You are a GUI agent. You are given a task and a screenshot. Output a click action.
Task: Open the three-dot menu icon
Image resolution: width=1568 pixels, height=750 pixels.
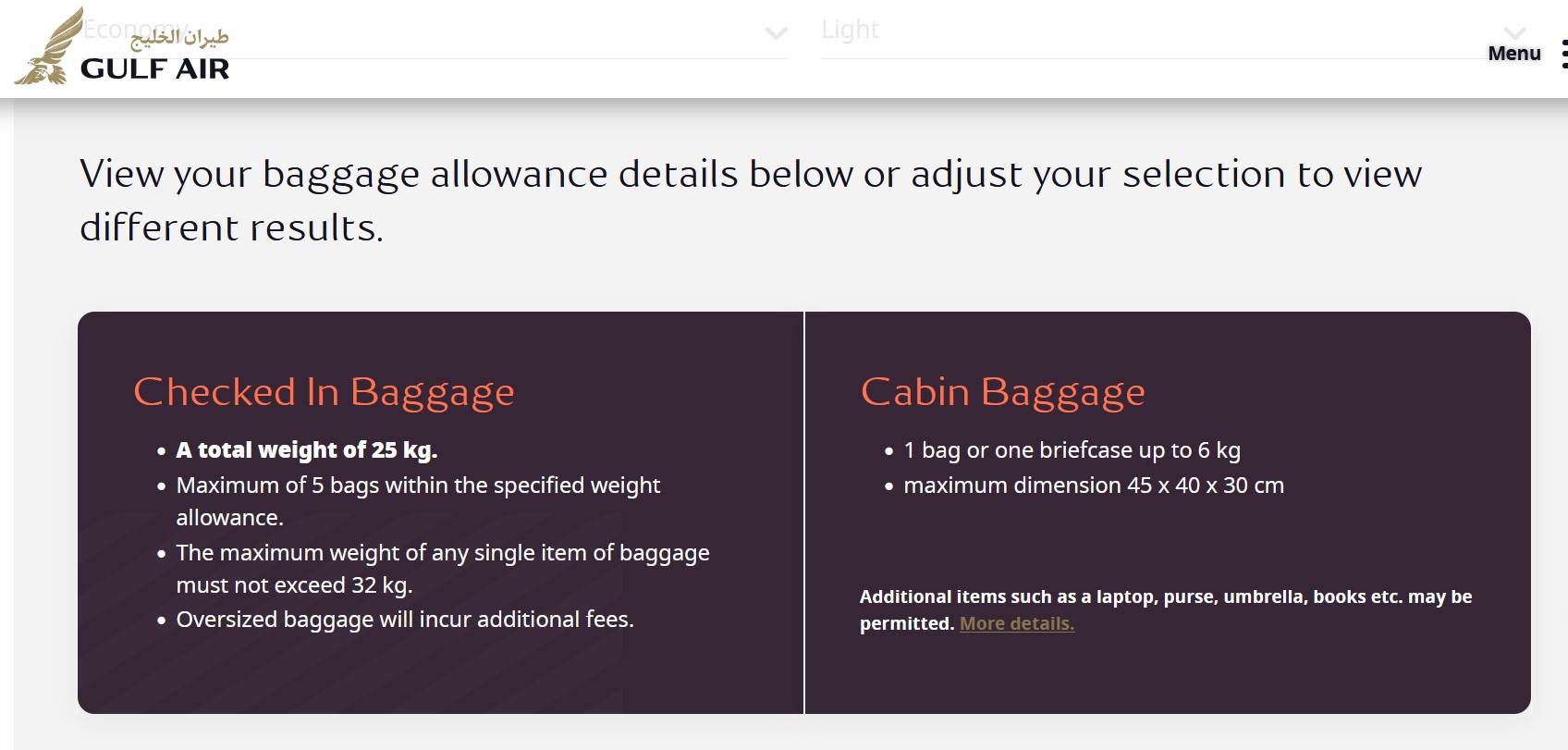point(1562,54)
